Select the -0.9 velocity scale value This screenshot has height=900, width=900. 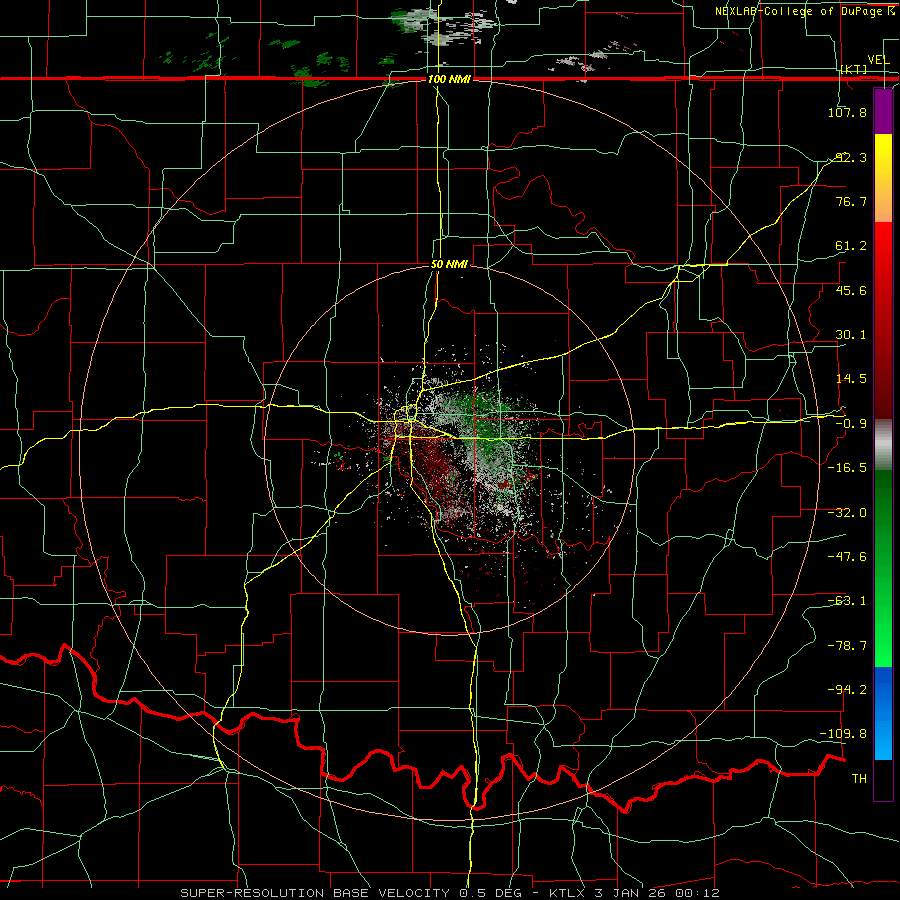tap(851, 424)
